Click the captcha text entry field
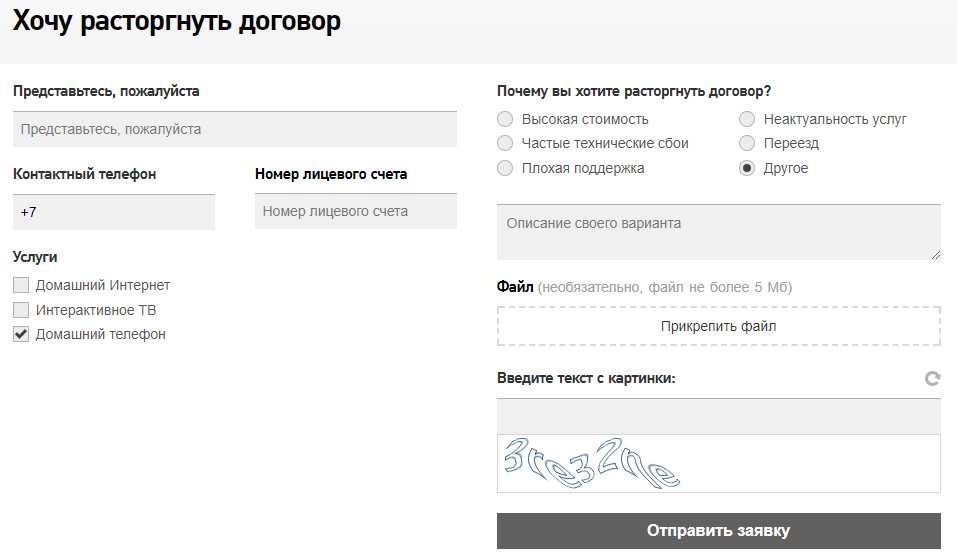The width and height of the screenshot is (957, 553). coord(718,416)
